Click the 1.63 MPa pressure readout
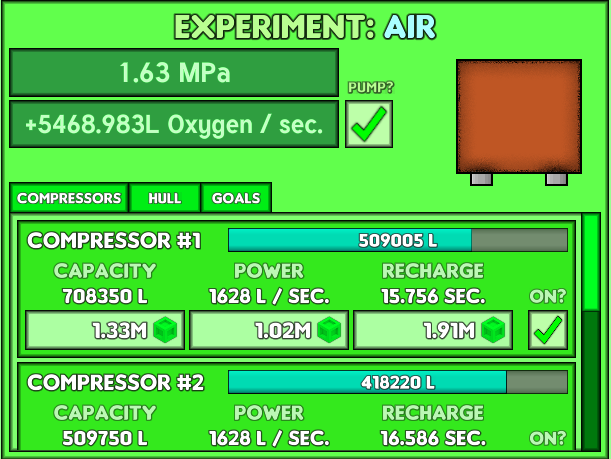This screenshot has width=611, height=459. pyautogui.click(x=174, y=72)
